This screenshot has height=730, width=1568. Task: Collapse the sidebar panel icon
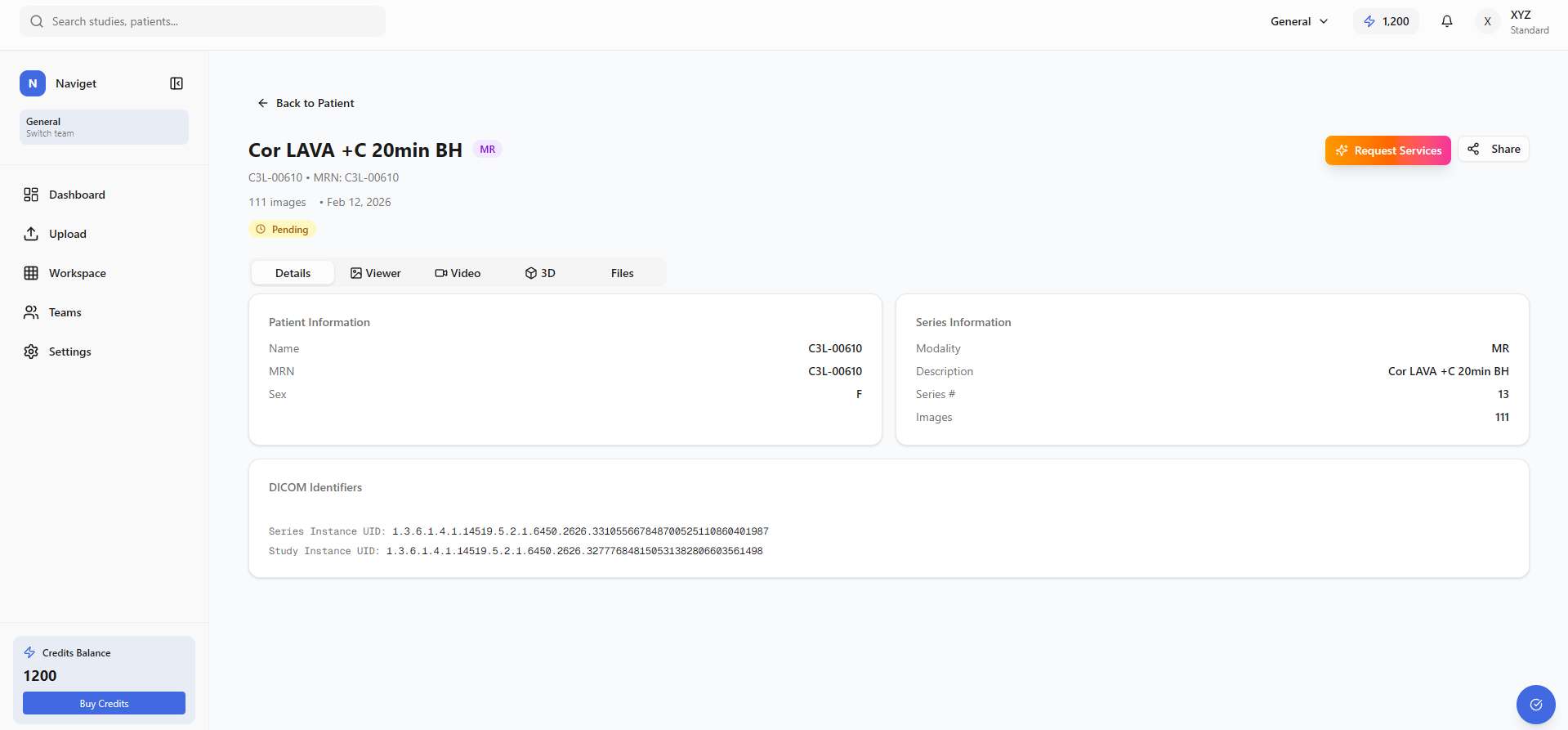coord(176,83)
